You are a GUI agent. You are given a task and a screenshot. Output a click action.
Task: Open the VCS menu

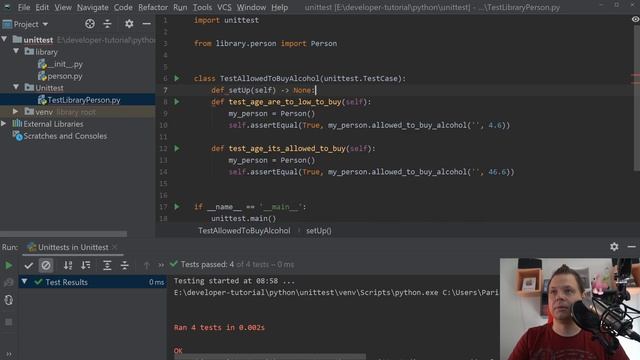[x=224, y=7]
